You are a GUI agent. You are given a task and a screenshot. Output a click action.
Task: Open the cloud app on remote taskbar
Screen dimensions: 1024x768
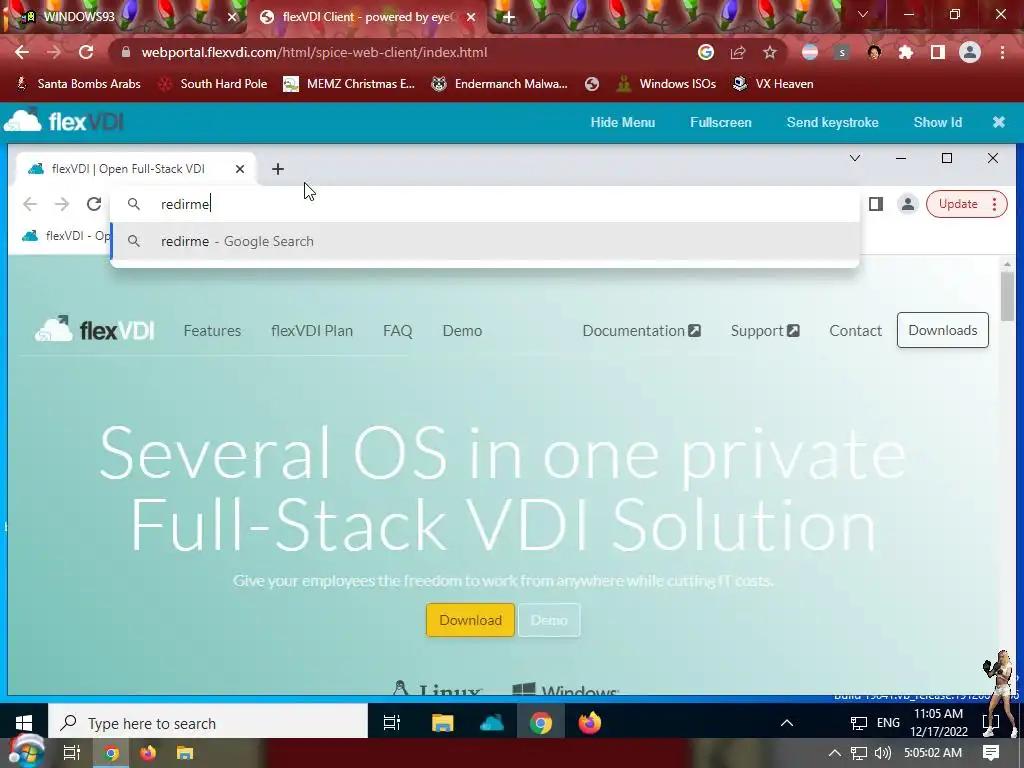[491, 723]
